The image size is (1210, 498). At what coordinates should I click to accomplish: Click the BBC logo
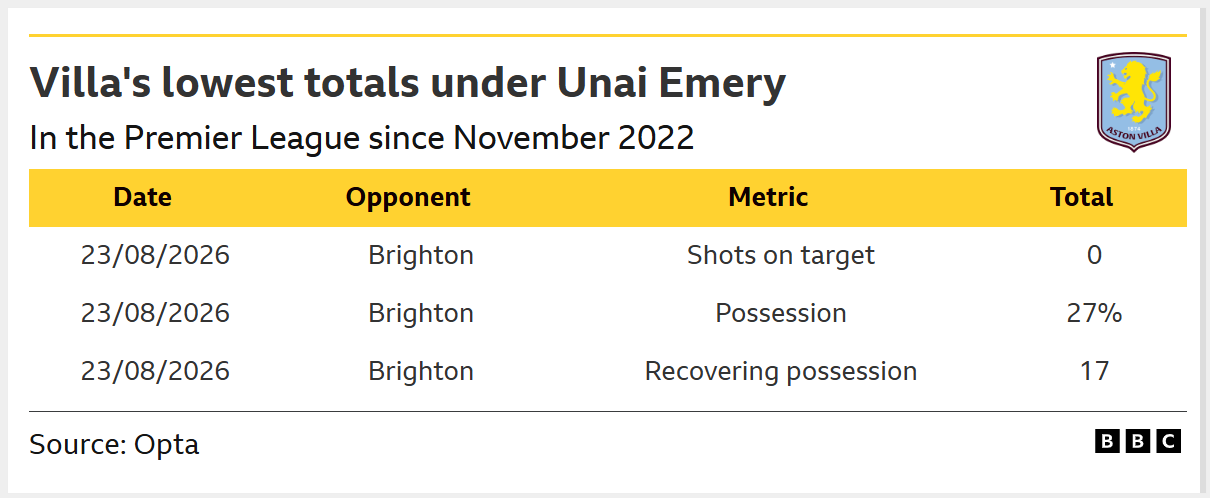click(x=1138, y=441)
